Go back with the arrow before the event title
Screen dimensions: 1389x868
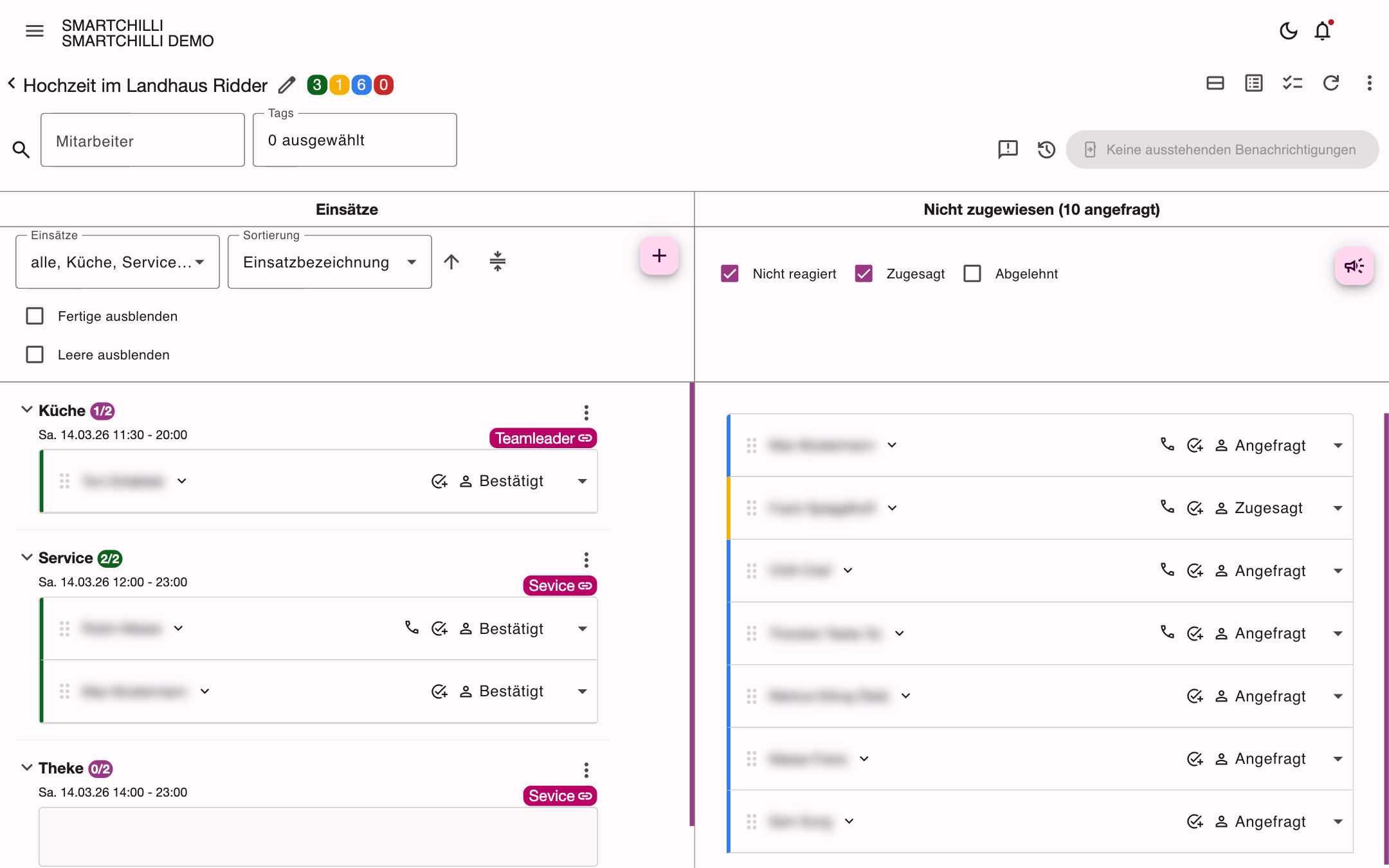click(x=12, y=84)
